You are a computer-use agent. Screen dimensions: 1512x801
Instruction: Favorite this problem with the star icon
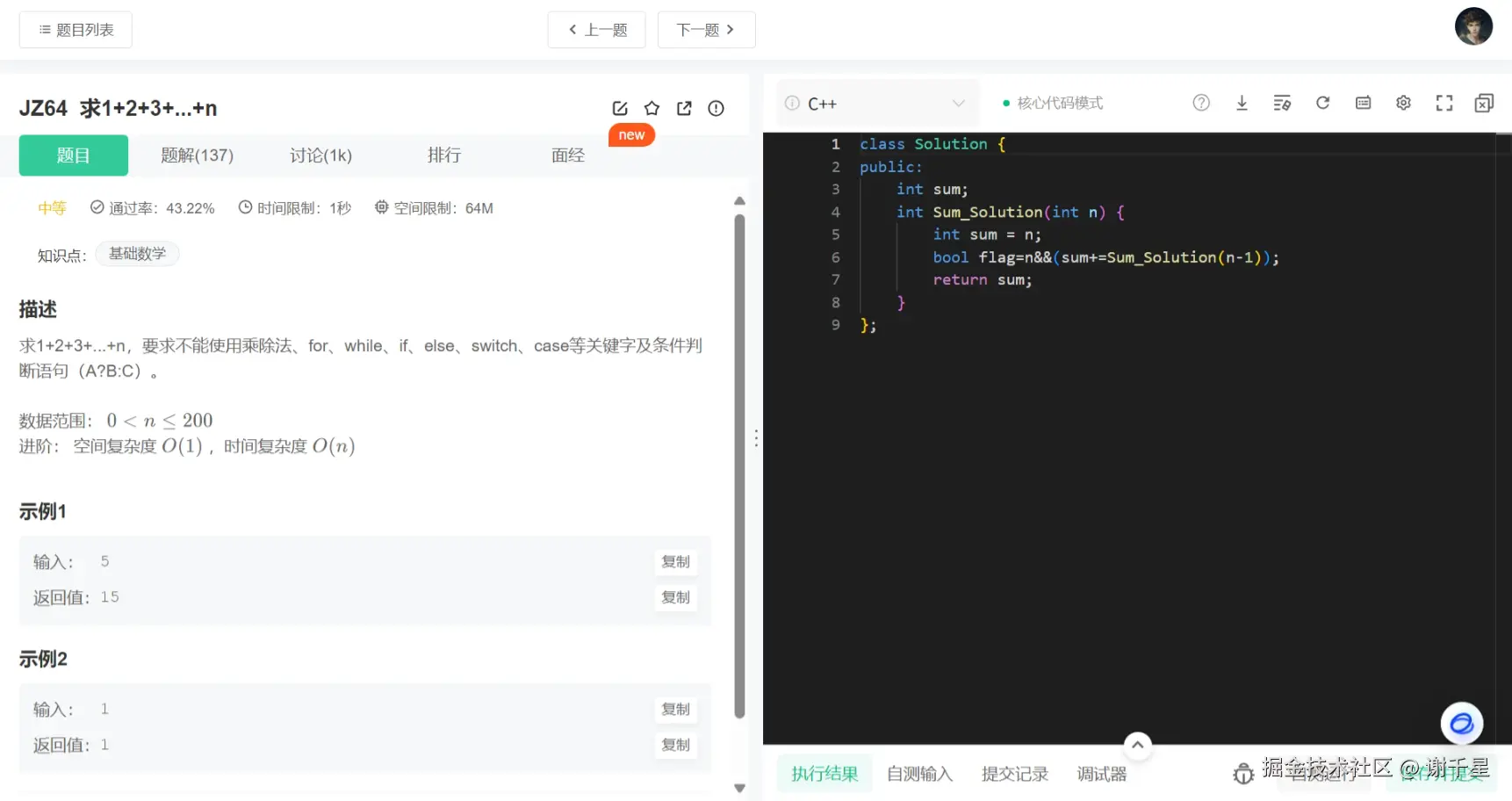(652, 108)
